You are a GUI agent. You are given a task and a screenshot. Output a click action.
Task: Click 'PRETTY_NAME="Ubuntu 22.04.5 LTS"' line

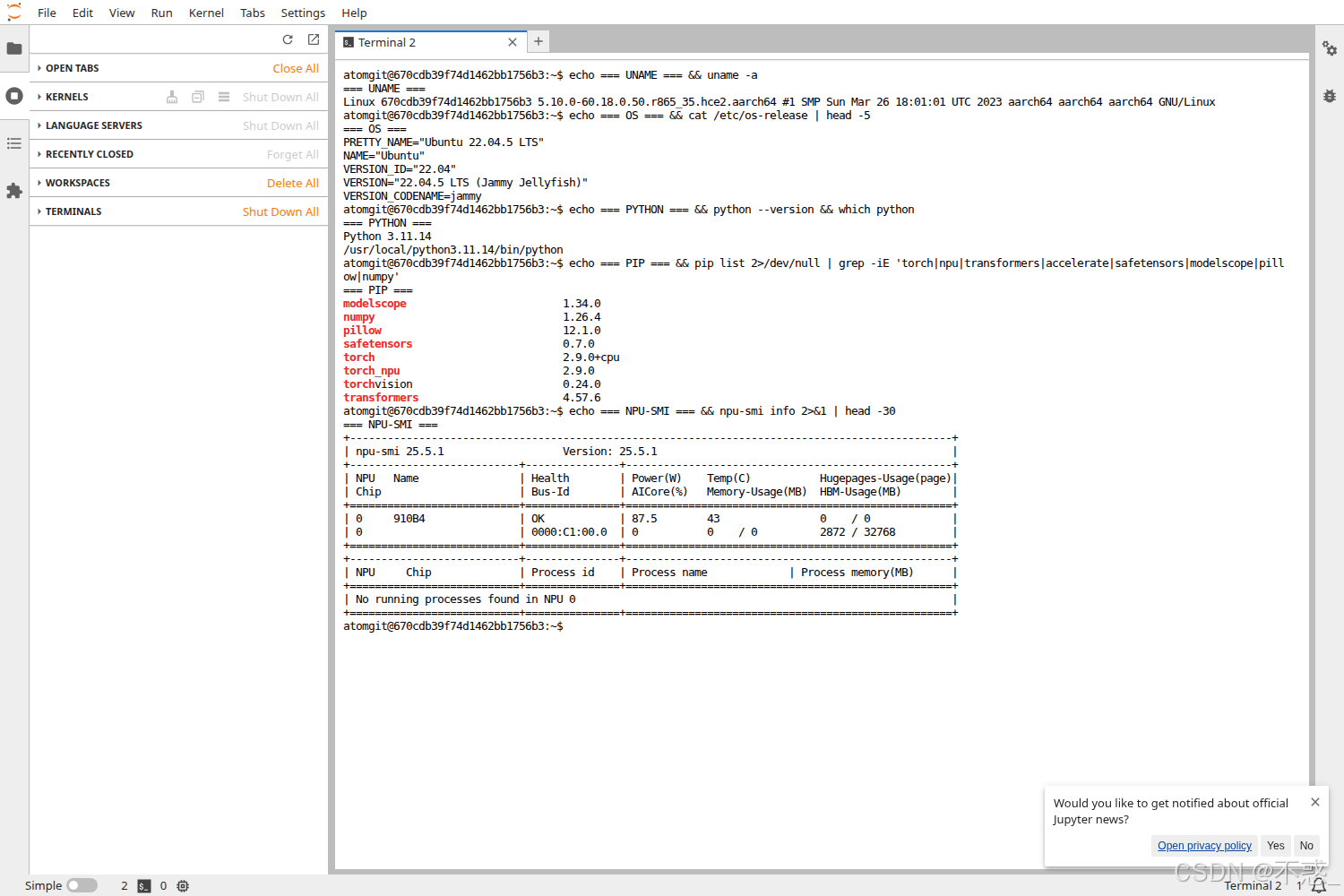tap(444, 142)
